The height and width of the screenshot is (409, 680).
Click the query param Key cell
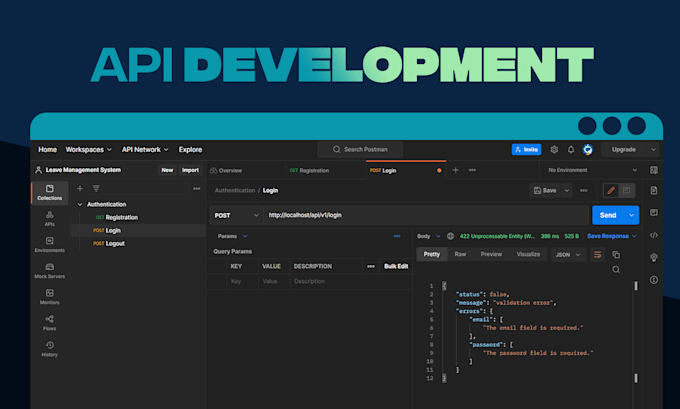(242, 281)
